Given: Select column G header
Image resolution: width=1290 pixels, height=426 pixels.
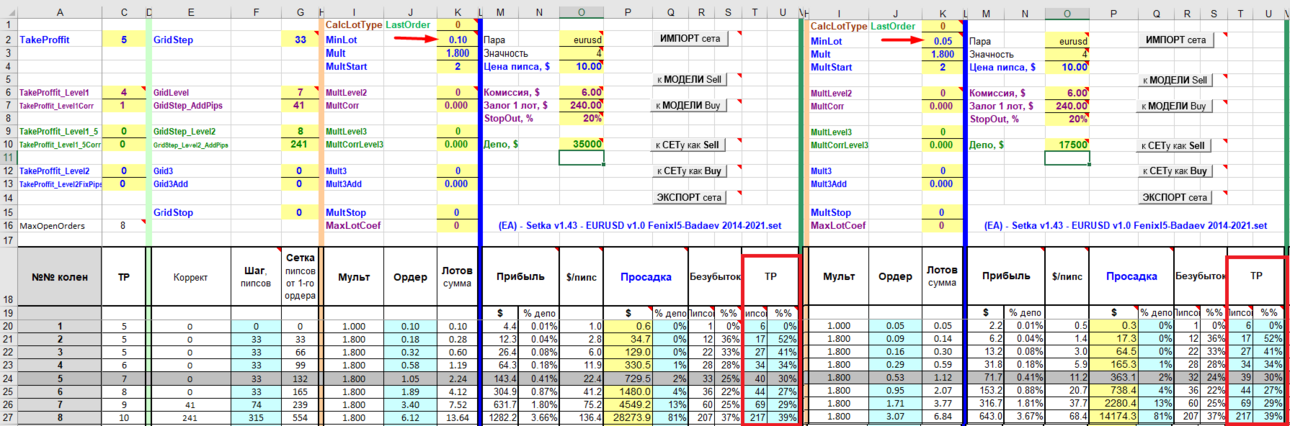Looking at the screenshot, I should click(298, 11).
